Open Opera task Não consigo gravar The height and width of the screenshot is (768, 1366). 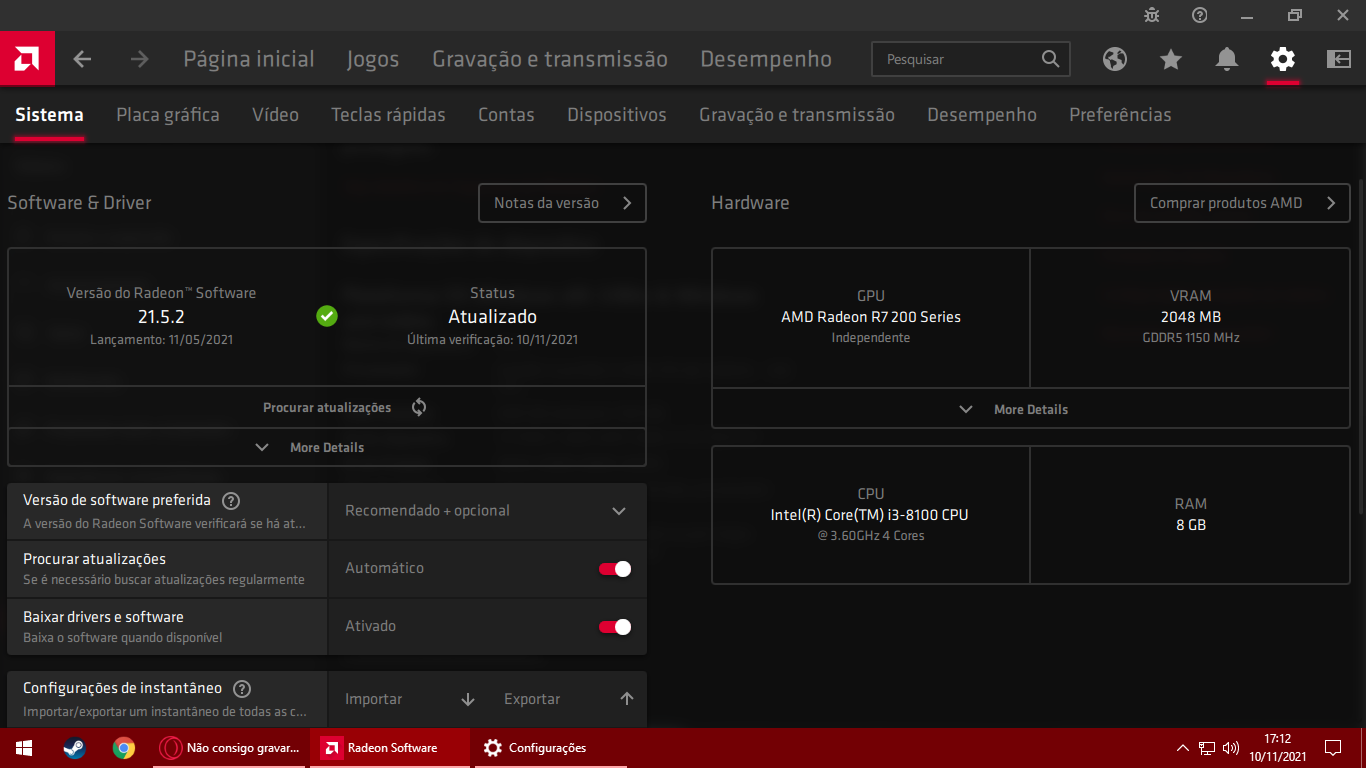coord(230,748)
